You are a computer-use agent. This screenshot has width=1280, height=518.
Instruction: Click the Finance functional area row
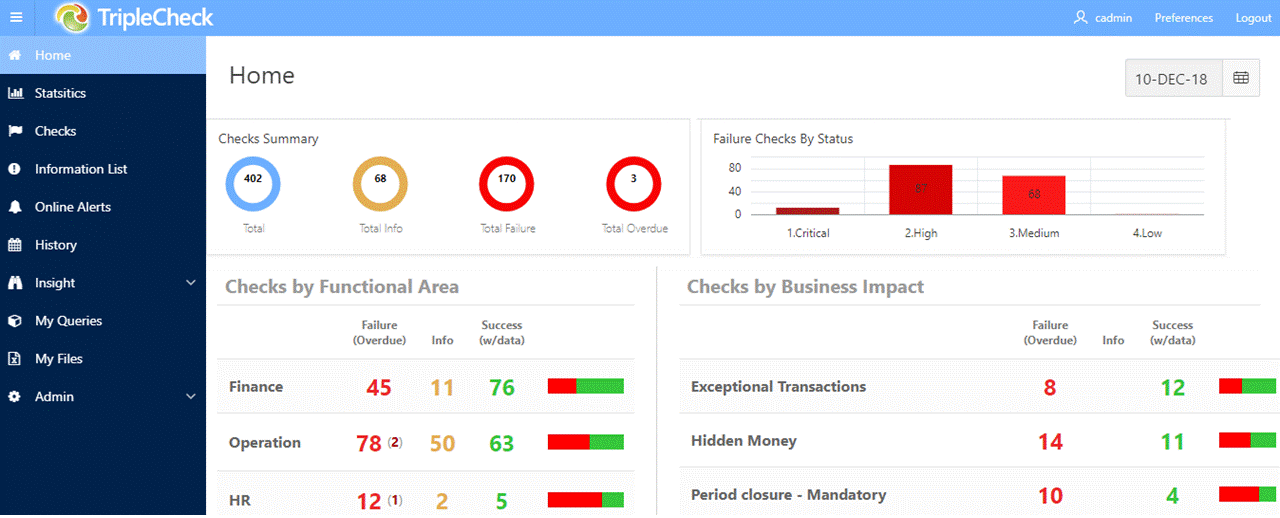pyautogui.click(x=426, y=387)
